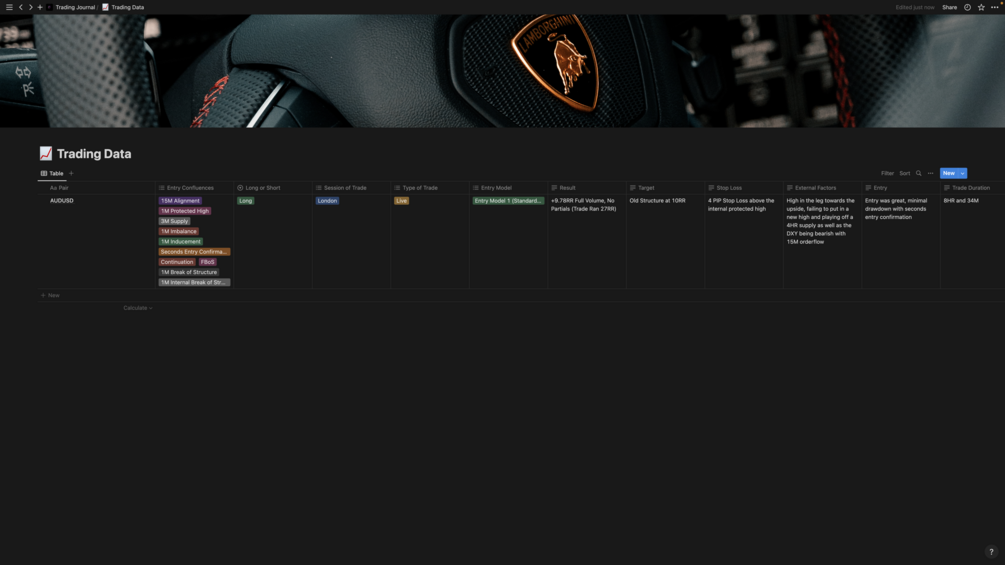This screenshot has height=565, width=1005.
Task: Open the External Factors column header
Action: (822, 188)
